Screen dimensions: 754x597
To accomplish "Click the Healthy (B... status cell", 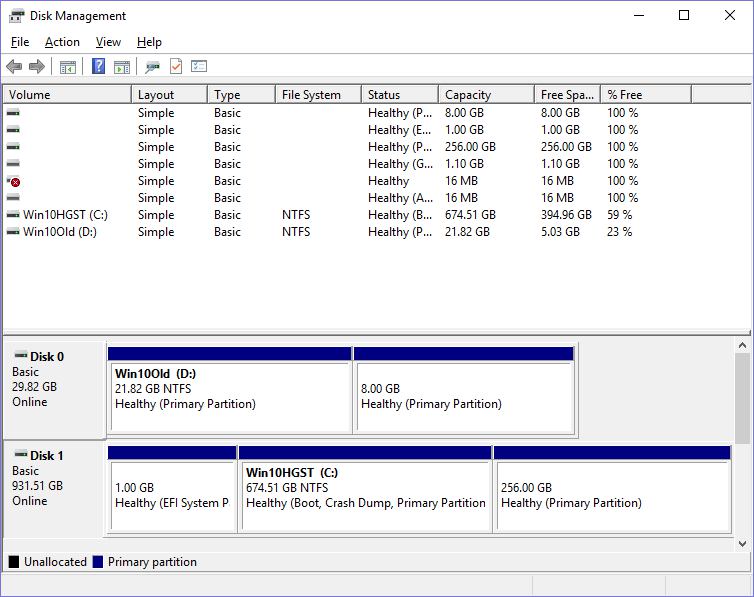I will point(400,215).
